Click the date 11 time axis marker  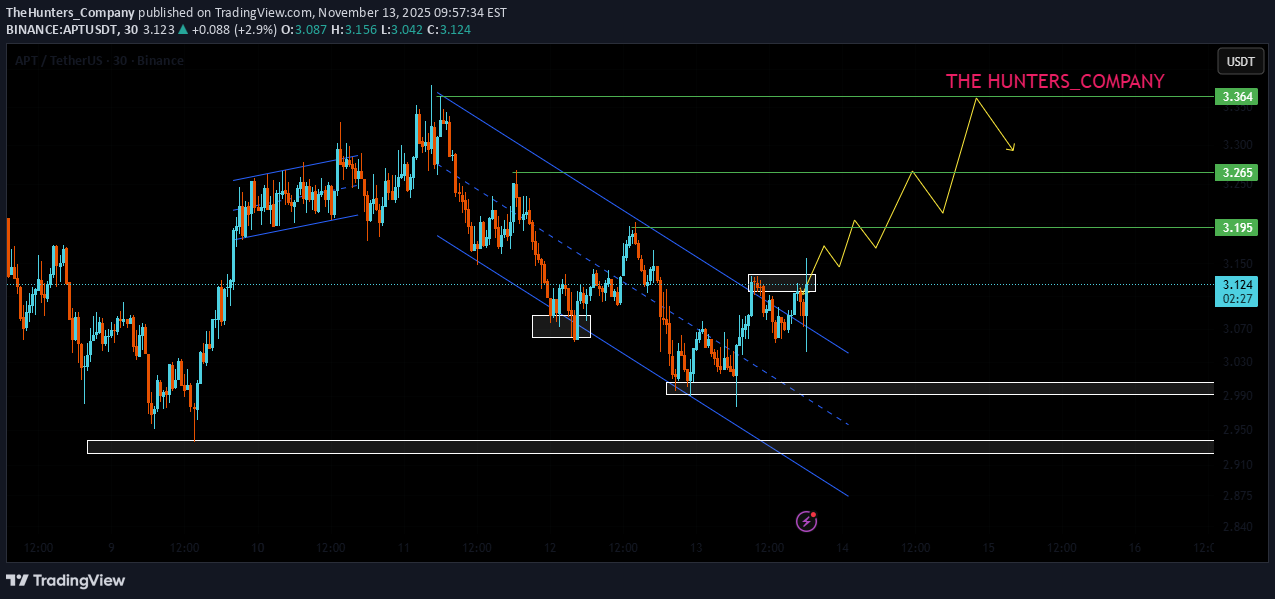[x=404, y=548]
